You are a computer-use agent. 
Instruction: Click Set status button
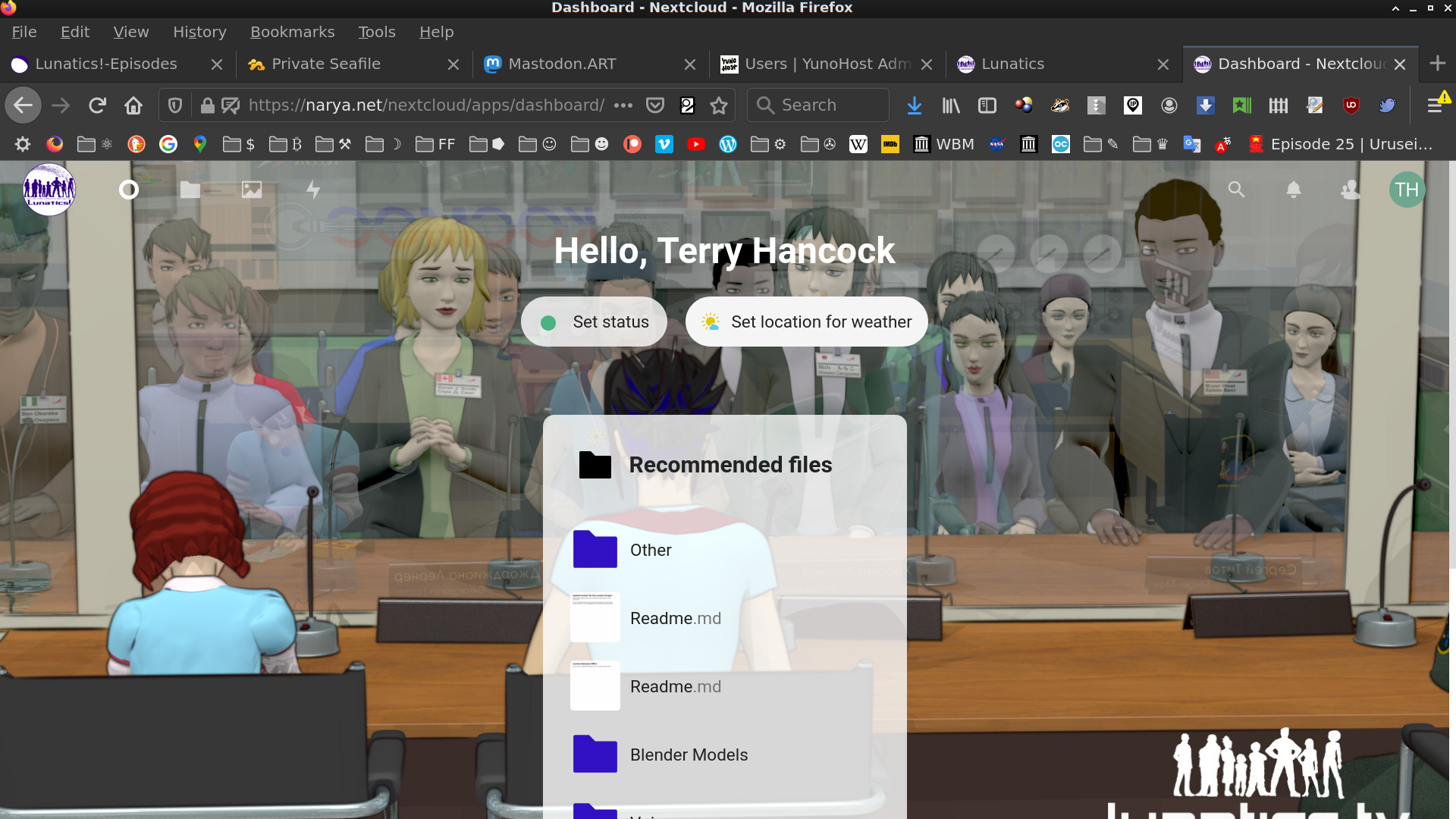click(594, 322)
